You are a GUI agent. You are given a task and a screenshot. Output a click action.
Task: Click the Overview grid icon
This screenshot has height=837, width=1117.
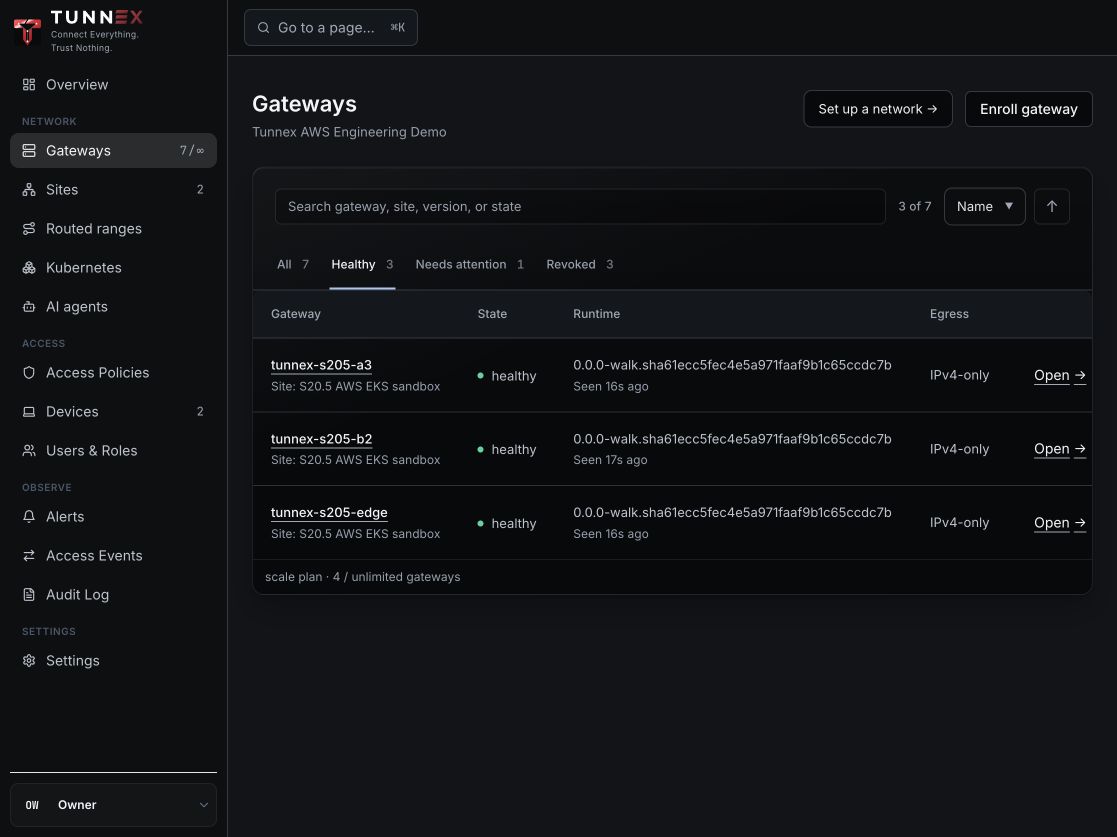(x=28, y=85)
